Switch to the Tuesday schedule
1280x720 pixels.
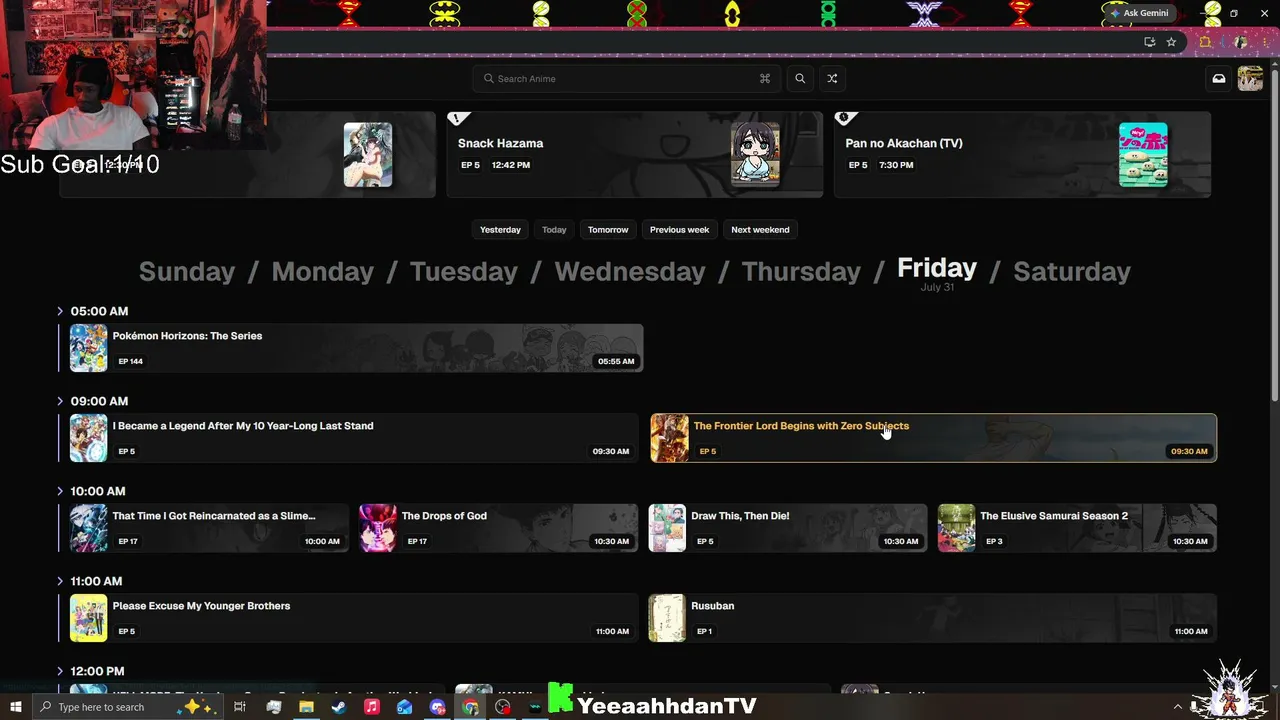pyautogui.click(x=464, y=271)
